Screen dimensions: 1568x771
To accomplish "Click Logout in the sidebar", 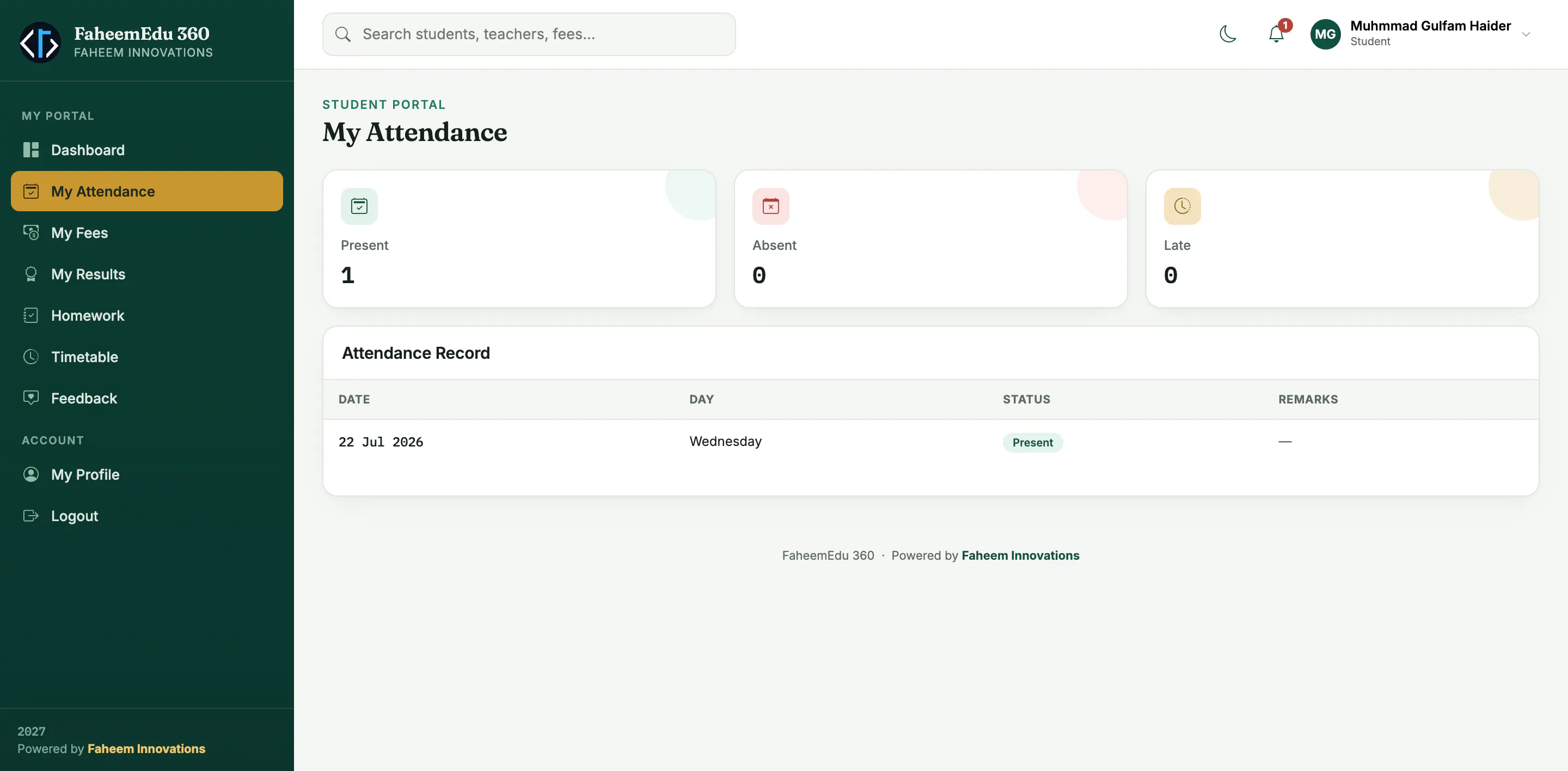I will pos(146,516).
